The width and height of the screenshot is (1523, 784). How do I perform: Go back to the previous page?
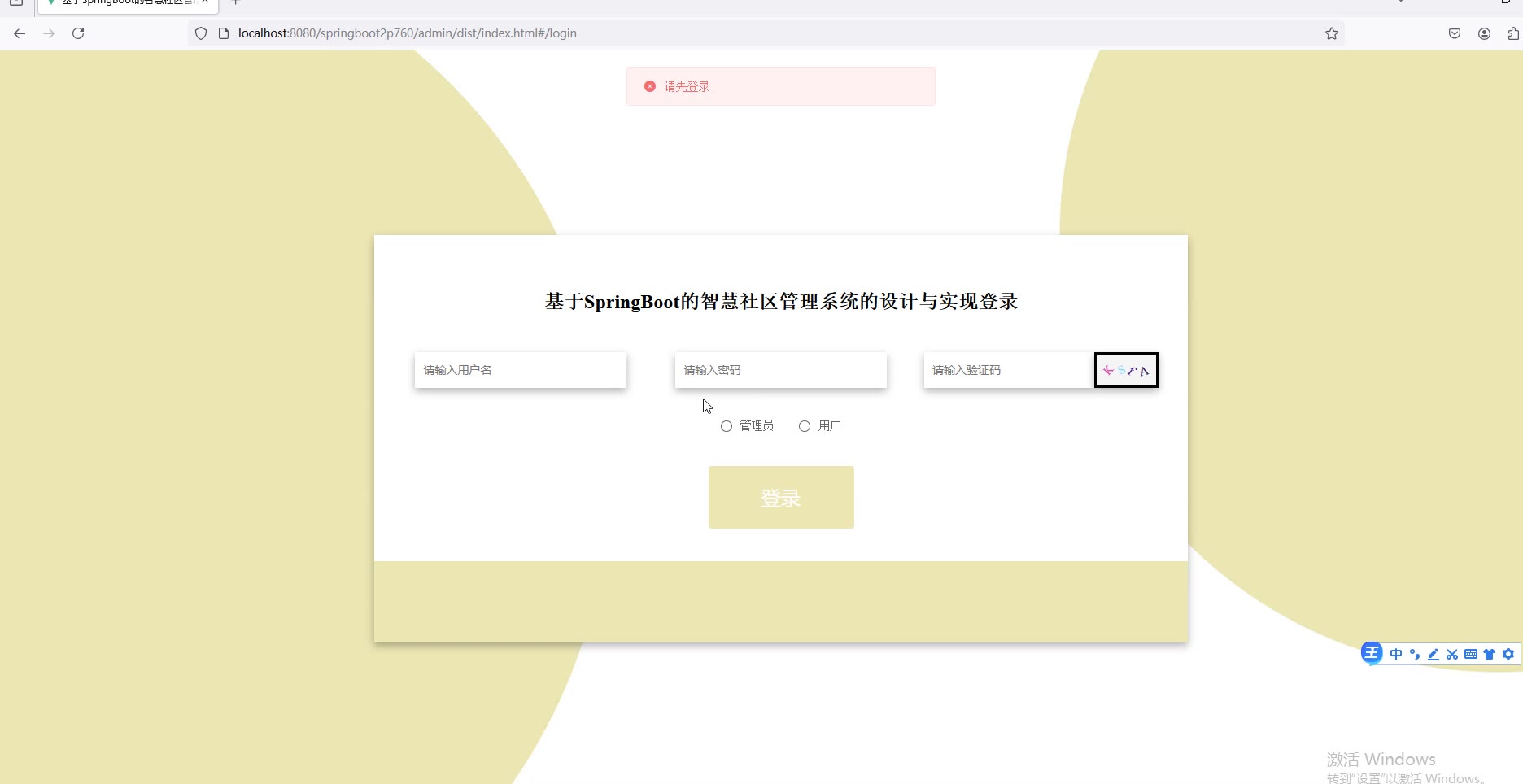[20, 33]
